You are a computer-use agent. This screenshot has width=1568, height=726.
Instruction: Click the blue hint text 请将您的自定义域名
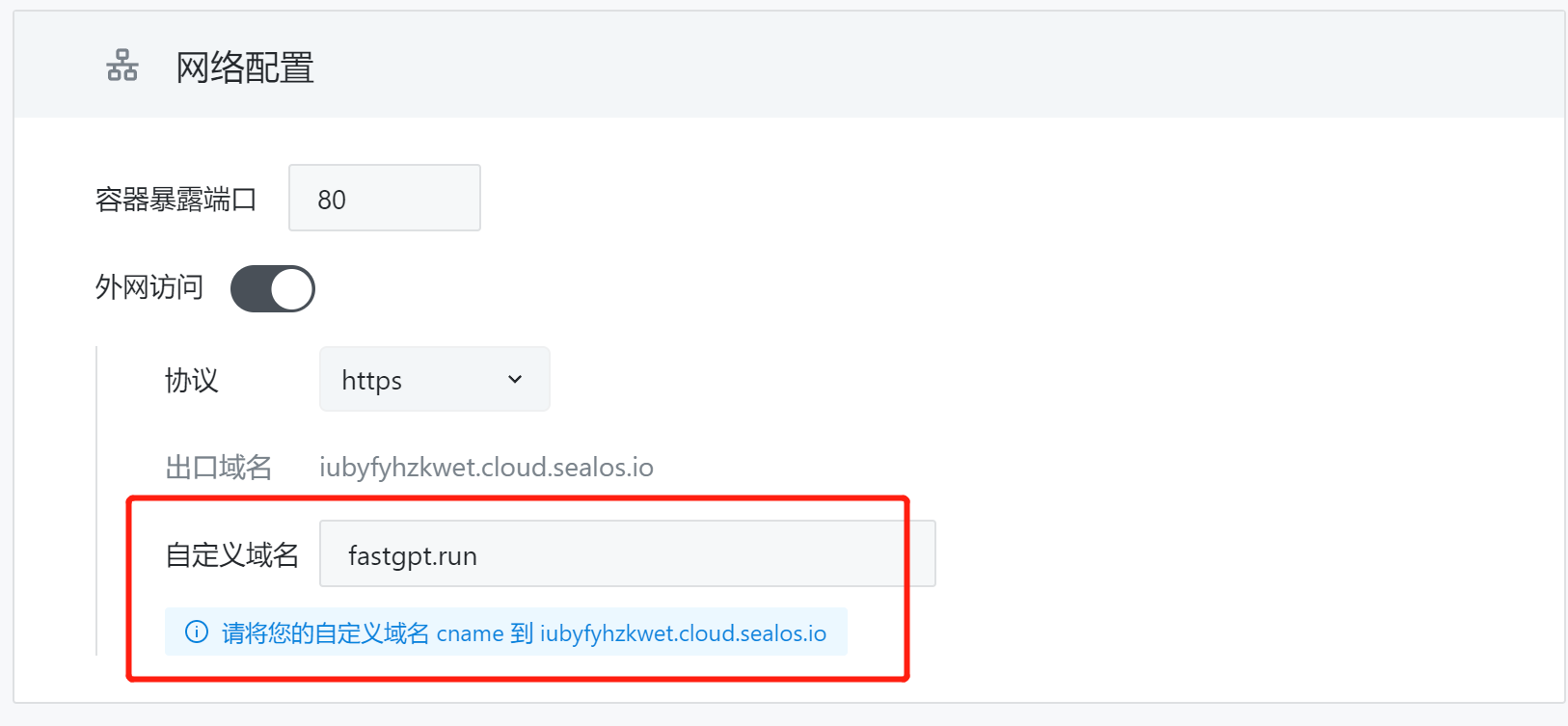pyautogui.click(x=325, y=633)
